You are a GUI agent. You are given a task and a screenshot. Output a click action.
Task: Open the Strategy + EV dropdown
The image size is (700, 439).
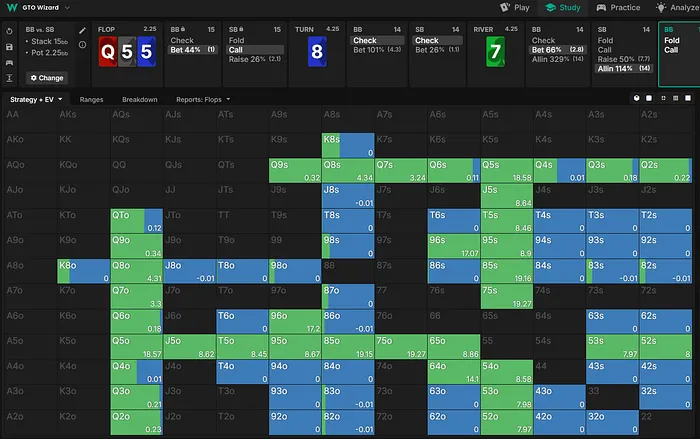(x=36, y=100)
